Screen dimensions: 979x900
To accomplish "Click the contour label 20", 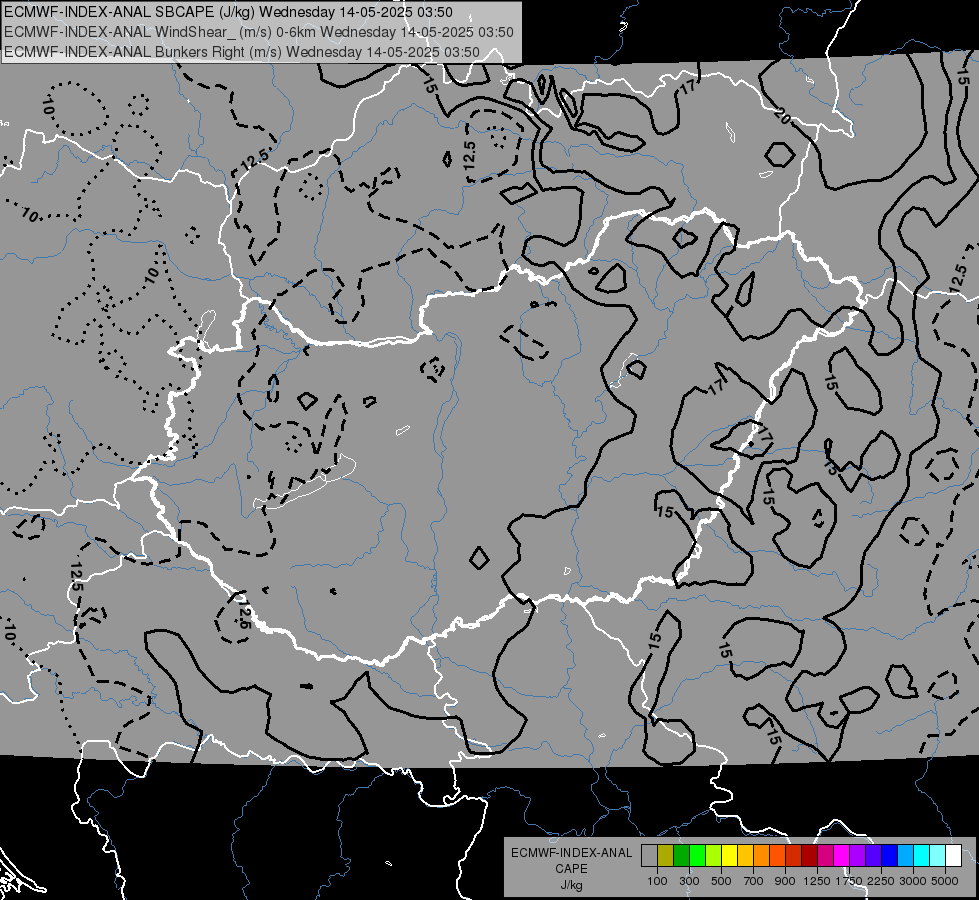I will 782,115.
